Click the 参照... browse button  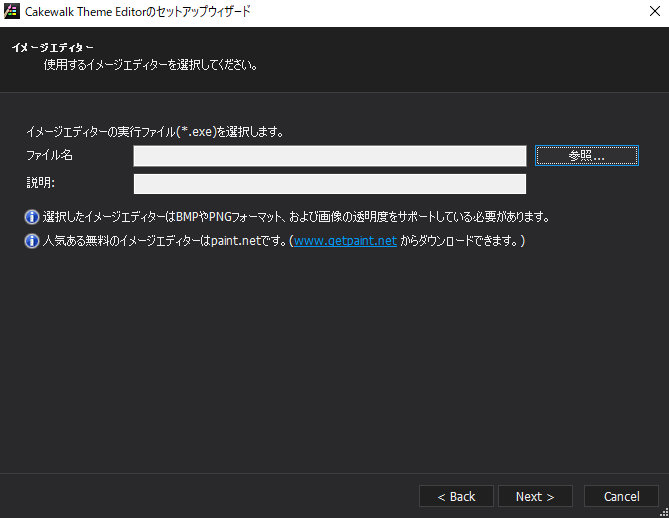coord(587,156)
